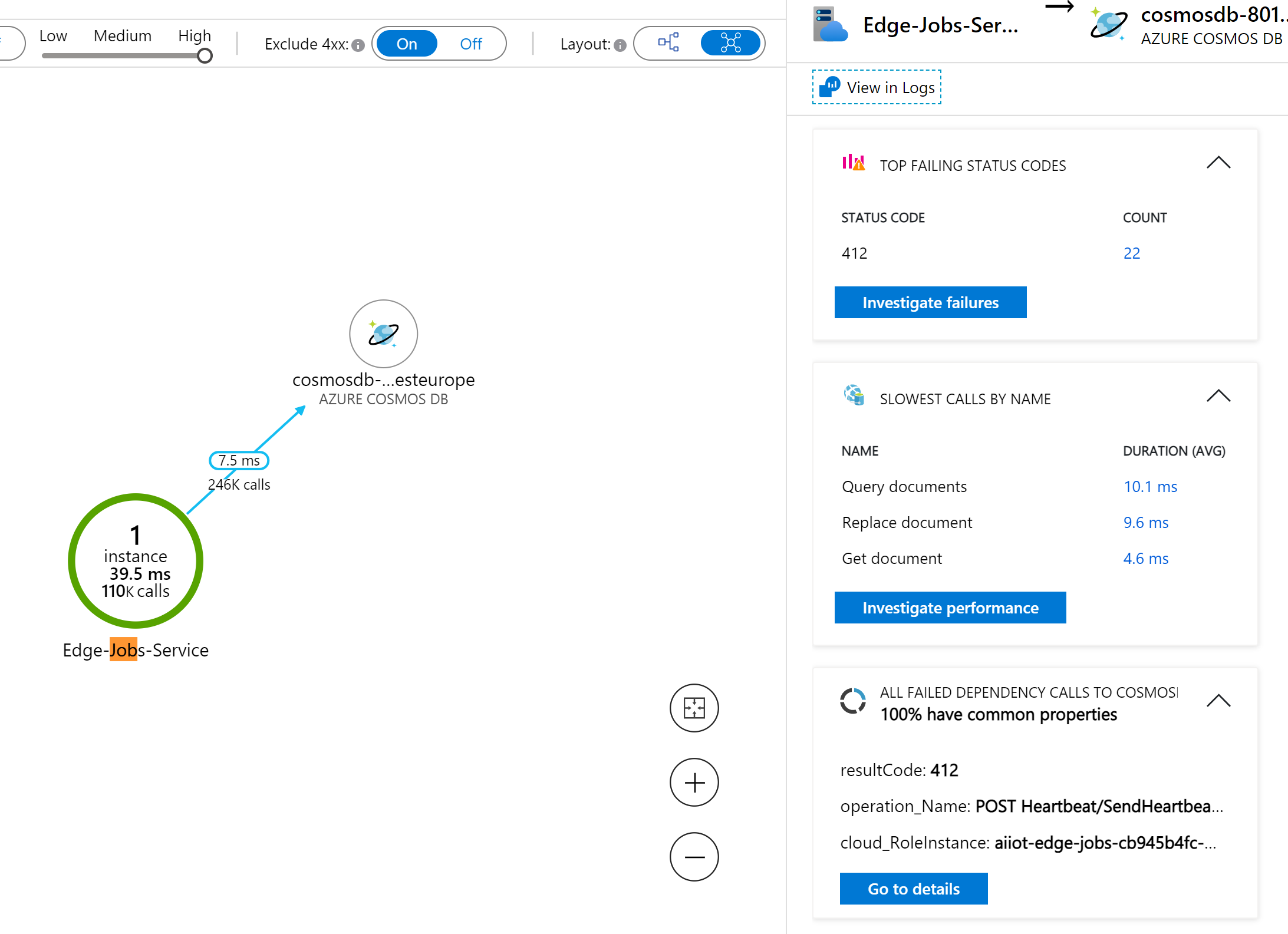This screenshot has height=934, width=1288.
Task: Switch layout to hierarchical view
Action: [x=668, y=42]
